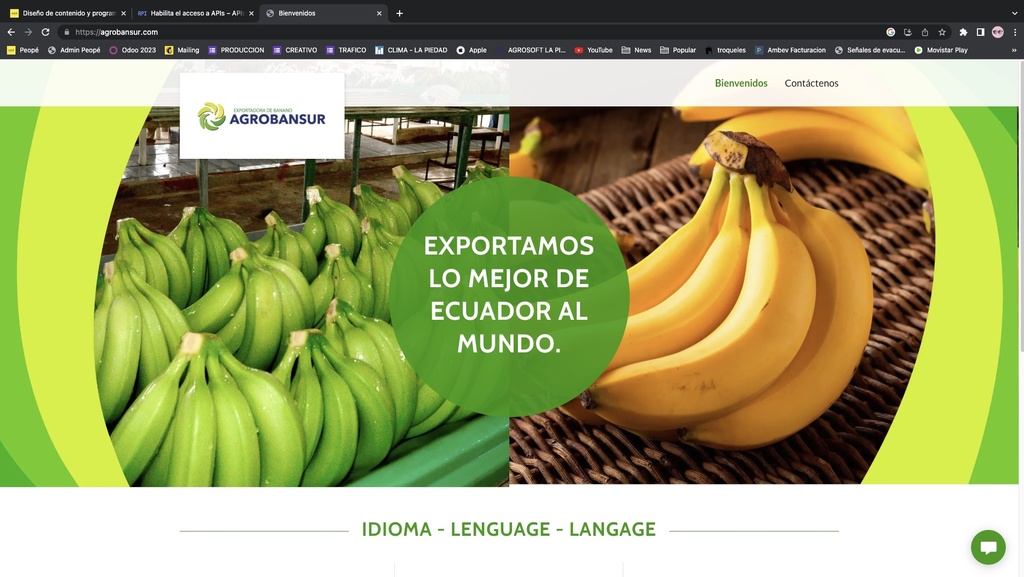Switch to the Habilita el acceso a APIs tab

pyautogui.click(x=195, y=13)
